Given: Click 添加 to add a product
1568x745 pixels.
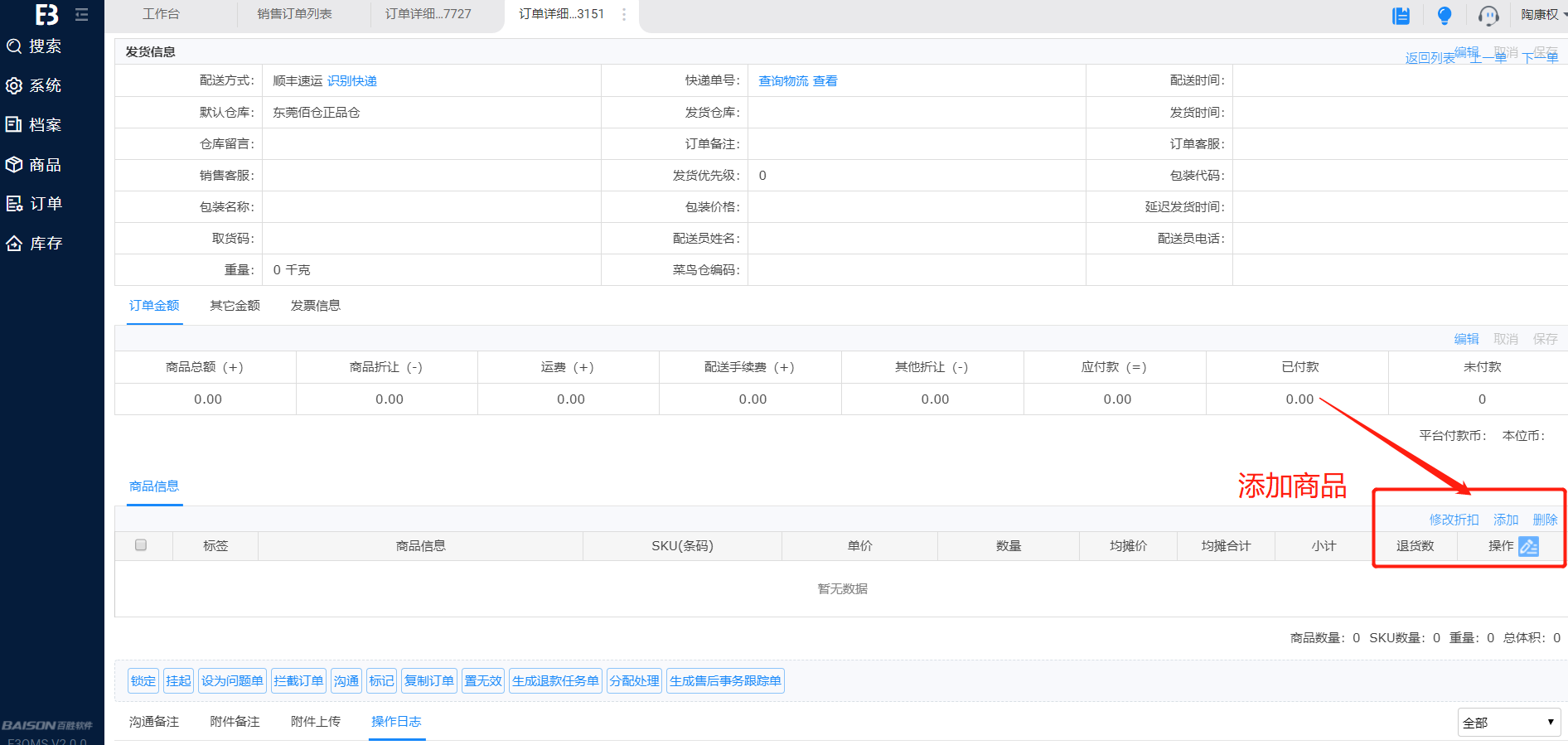Looking at the screenshot, I should (x=1506, y=520).
